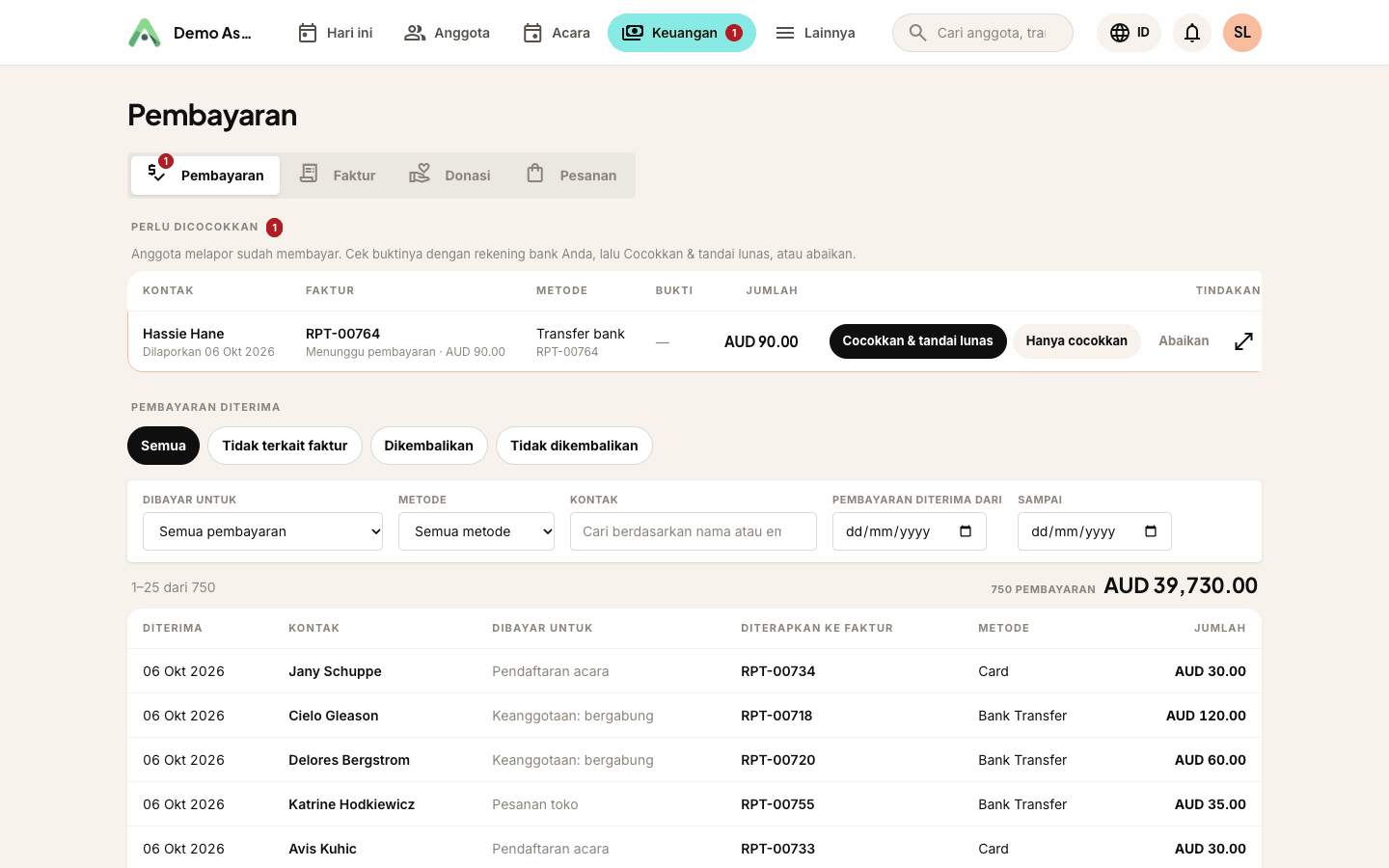Image resolution: width=1389 pixels, height=868 pixels.
Task: Open the Lainnya hamburger menu
Action: [815, 33]
